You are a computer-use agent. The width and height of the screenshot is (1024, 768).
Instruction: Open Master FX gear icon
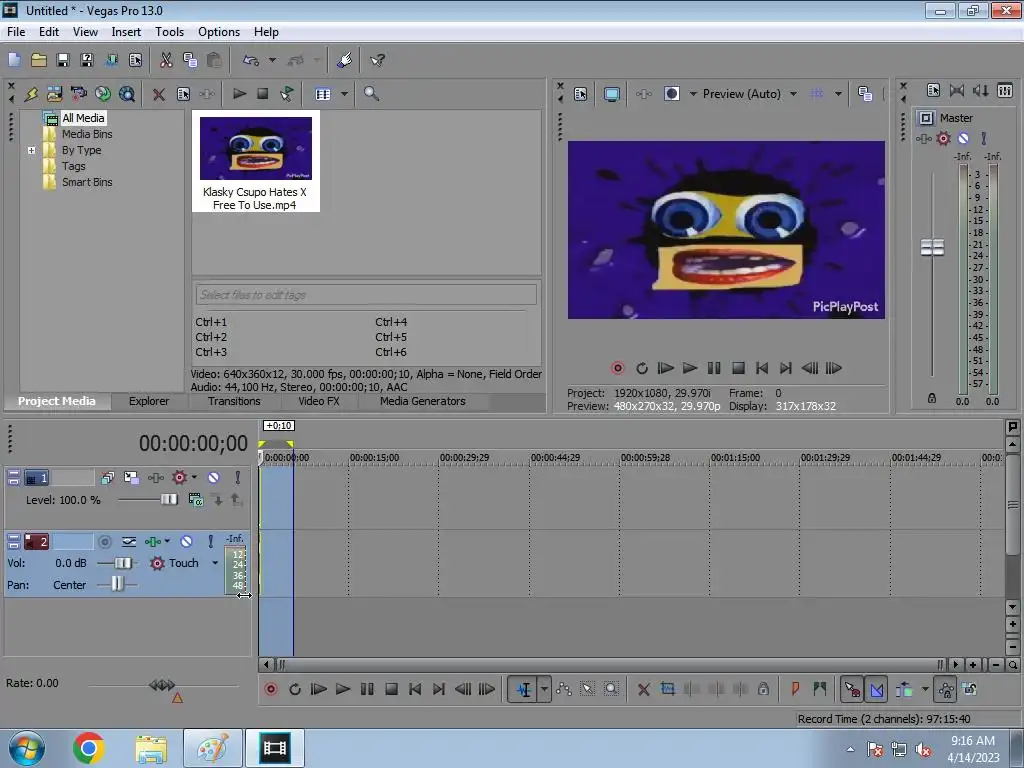point(943,138)
